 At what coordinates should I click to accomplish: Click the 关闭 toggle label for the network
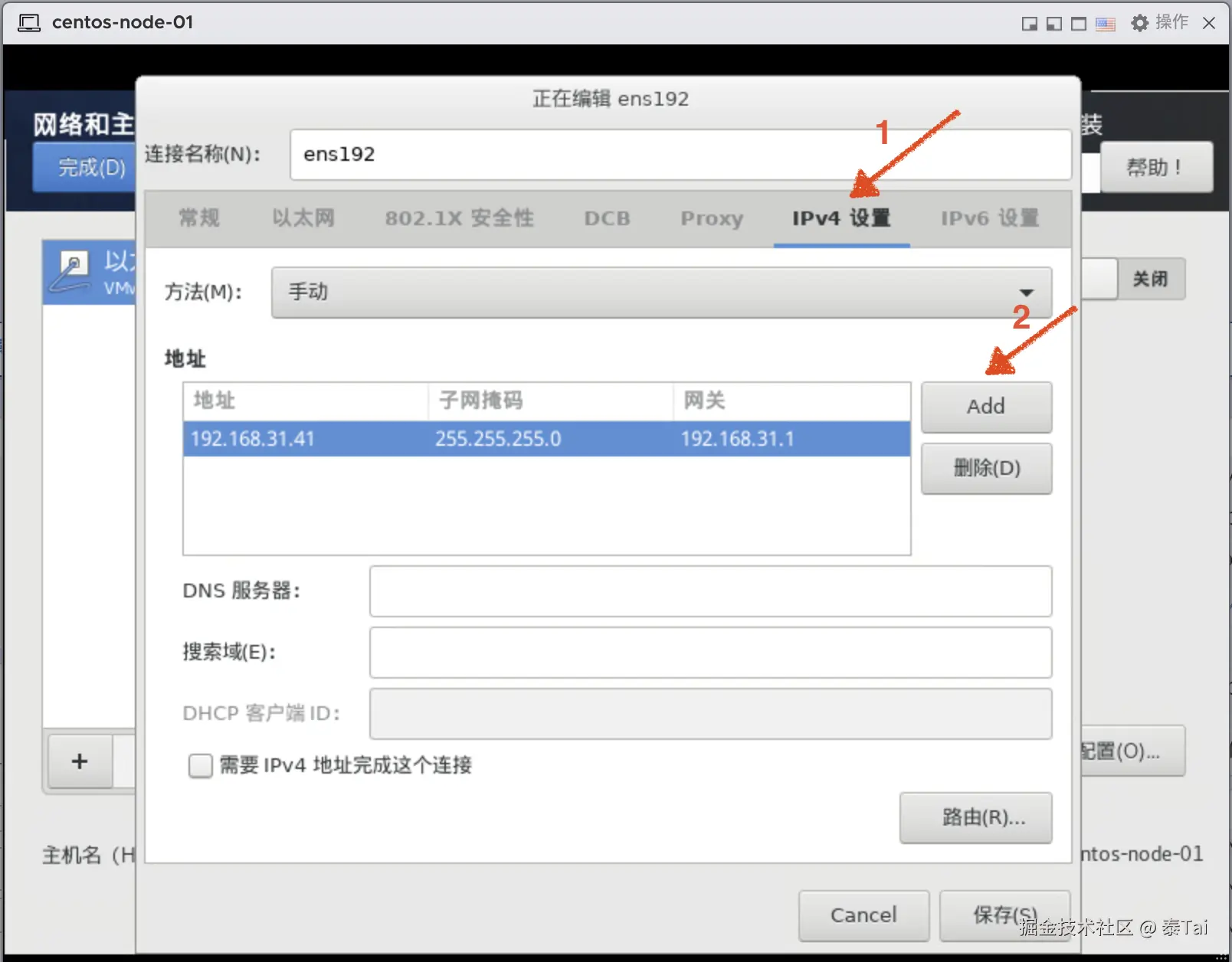(x=1151, y=279)
